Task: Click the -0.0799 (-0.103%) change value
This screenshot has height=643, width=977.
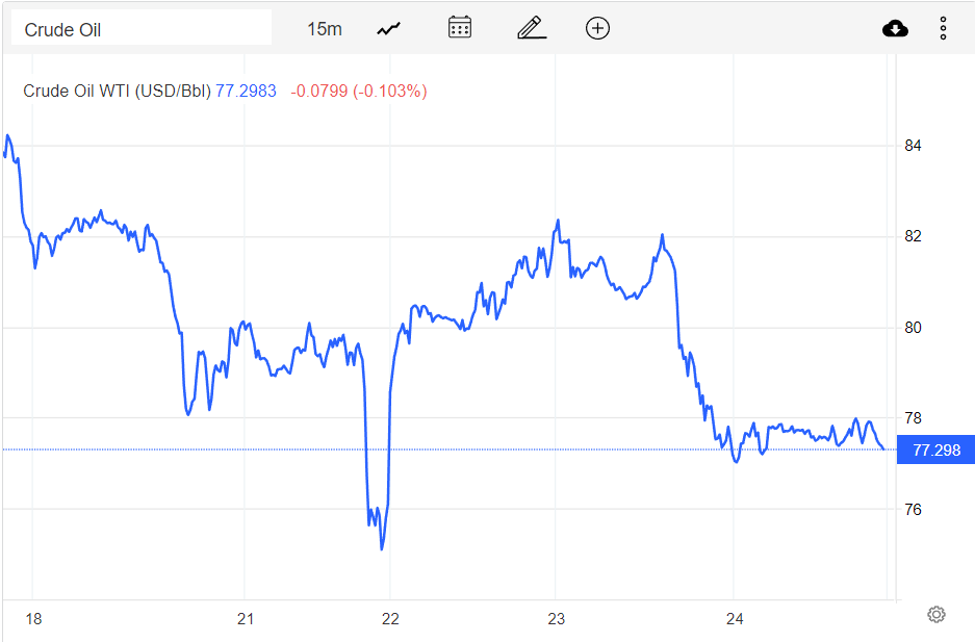Action: [359, 91]
